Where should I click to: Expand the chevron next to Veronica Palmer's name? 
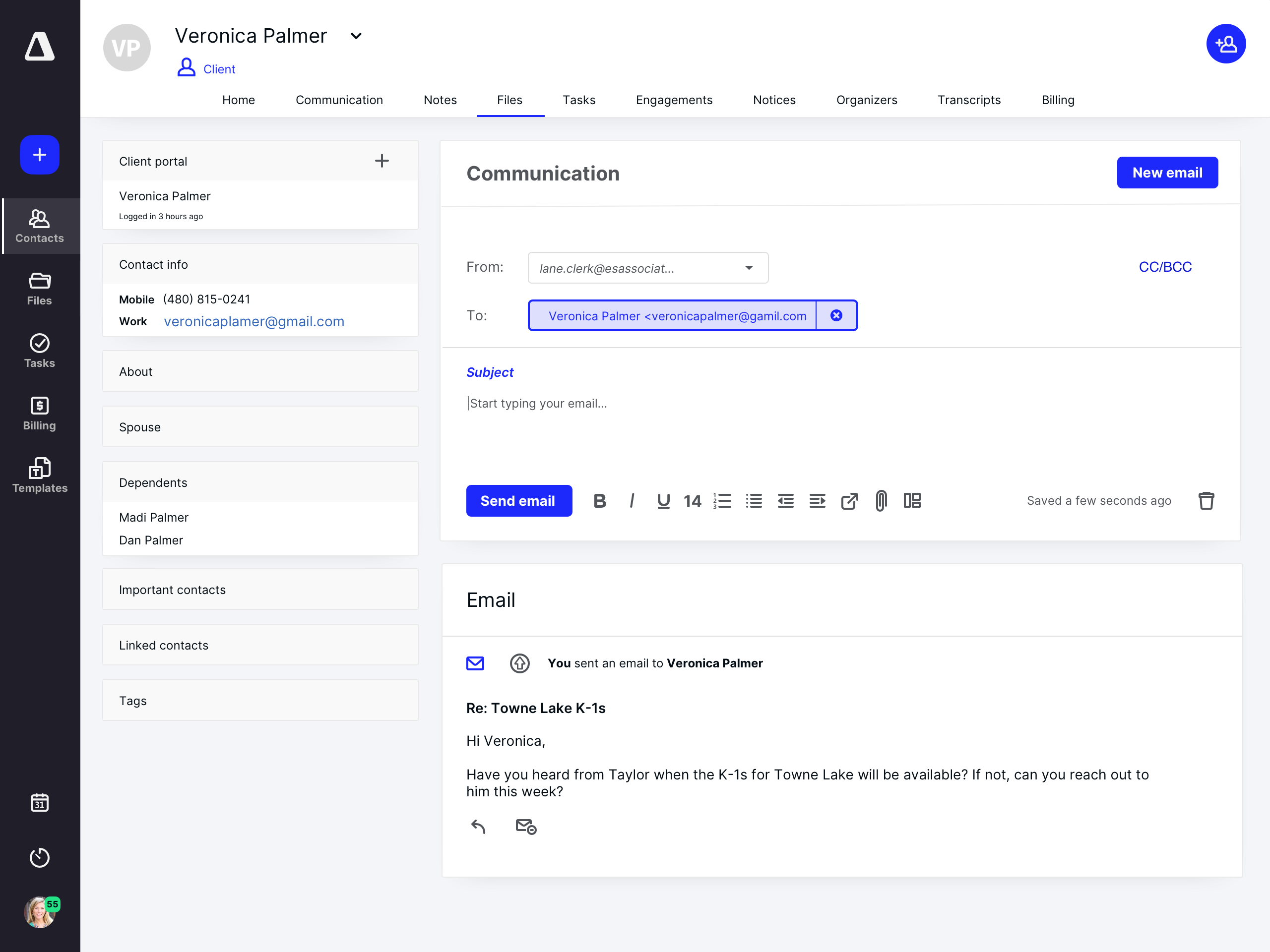(356, 36)
